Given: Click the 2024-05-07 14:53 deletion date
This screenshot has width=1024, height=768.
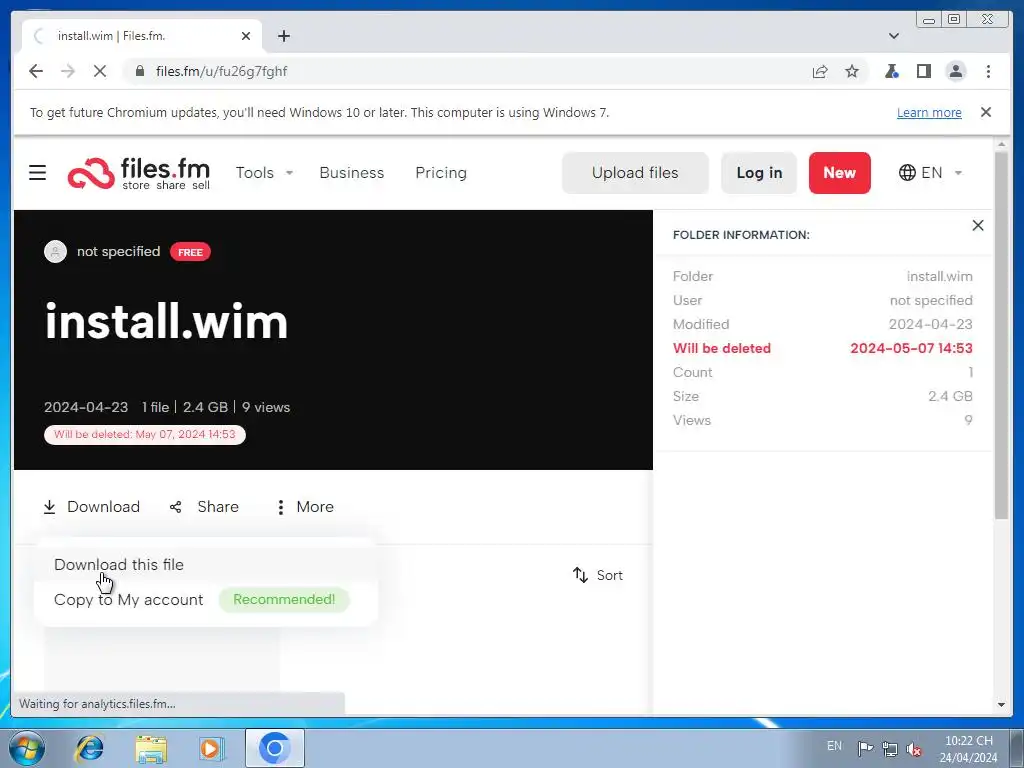Looking at the screenshot, I should pyautogui.click(x=911, y=348).
